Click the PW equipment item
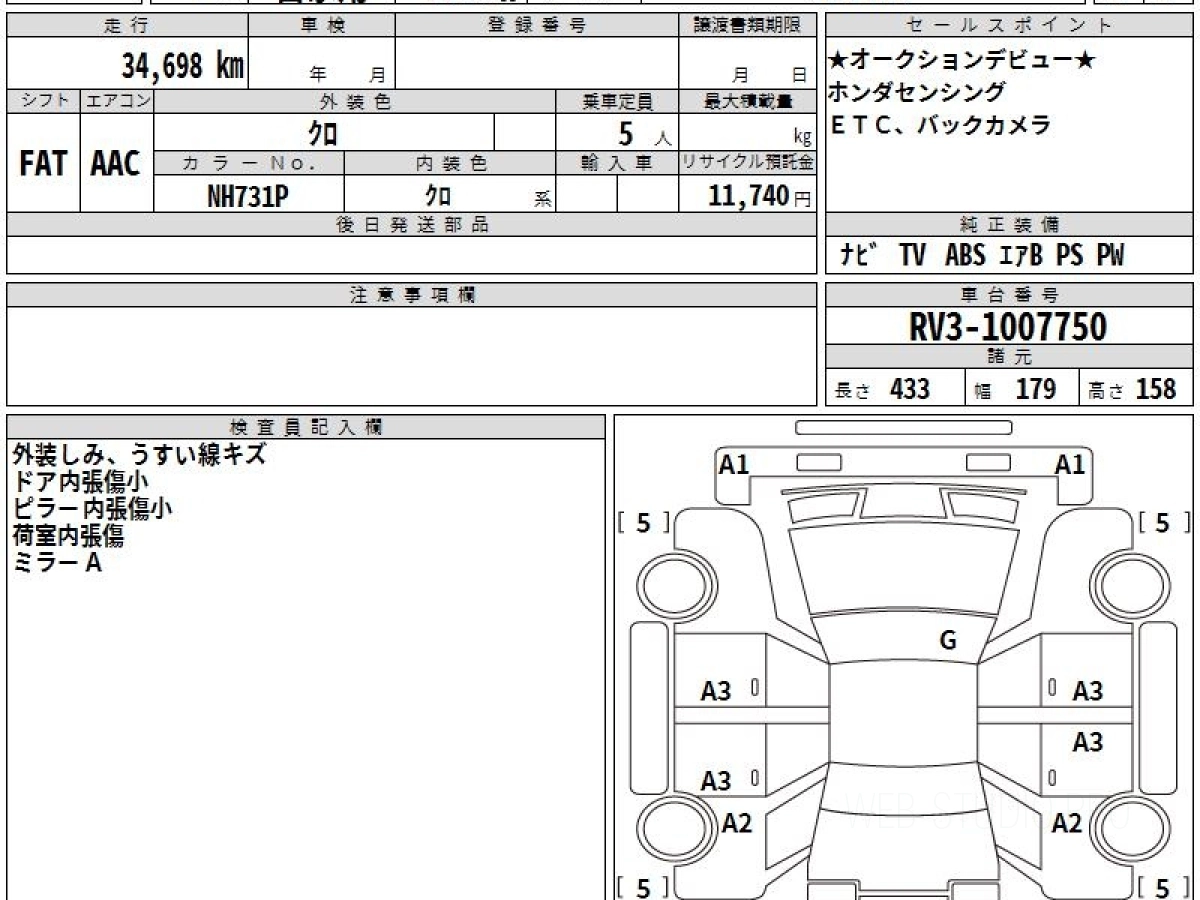Screen dimensions: 1200x900 coord(1110,256)
